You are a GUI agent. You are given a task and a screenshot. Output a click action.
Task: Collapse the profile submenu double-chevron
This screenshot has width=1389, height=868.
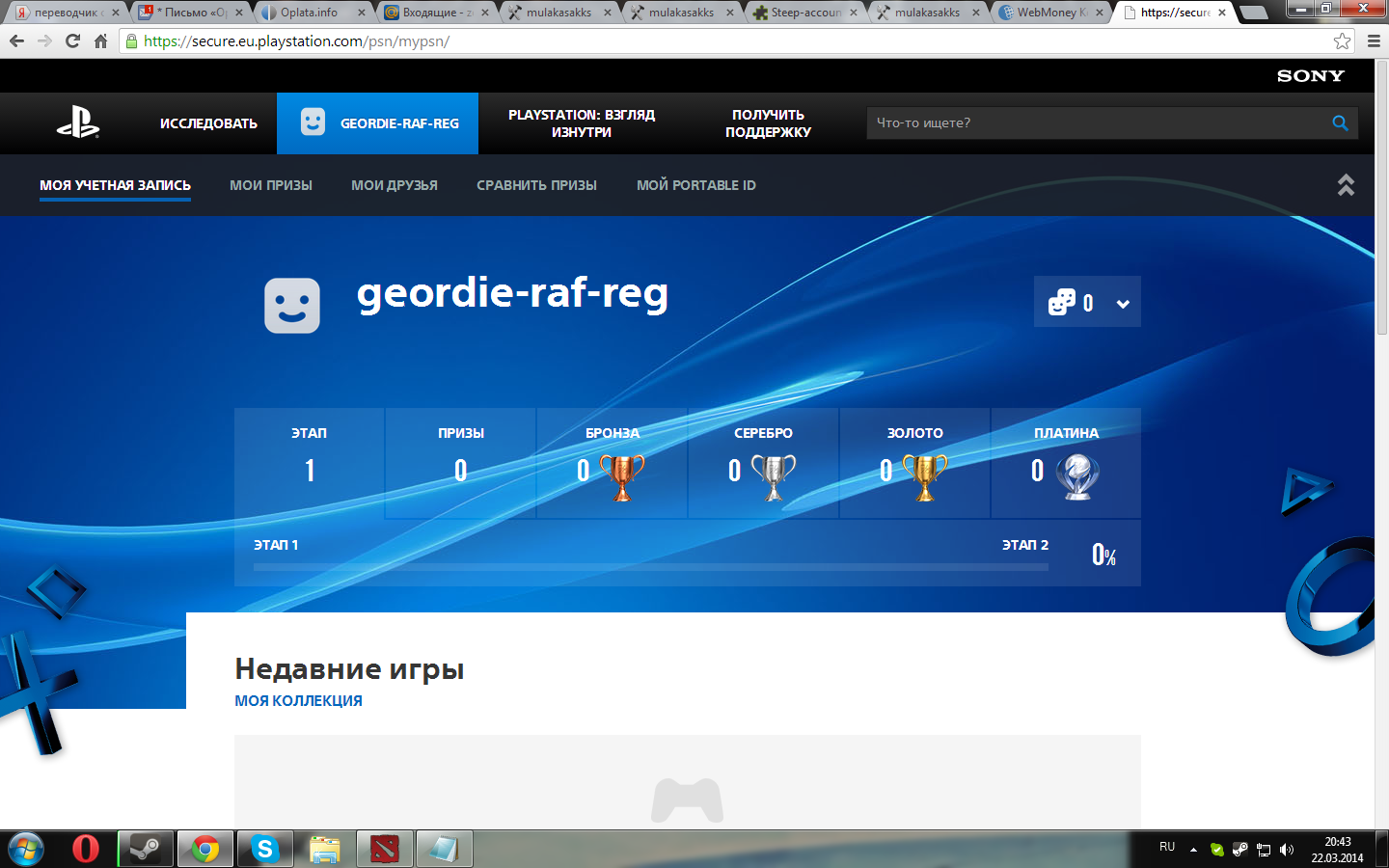click(1346, 185)
